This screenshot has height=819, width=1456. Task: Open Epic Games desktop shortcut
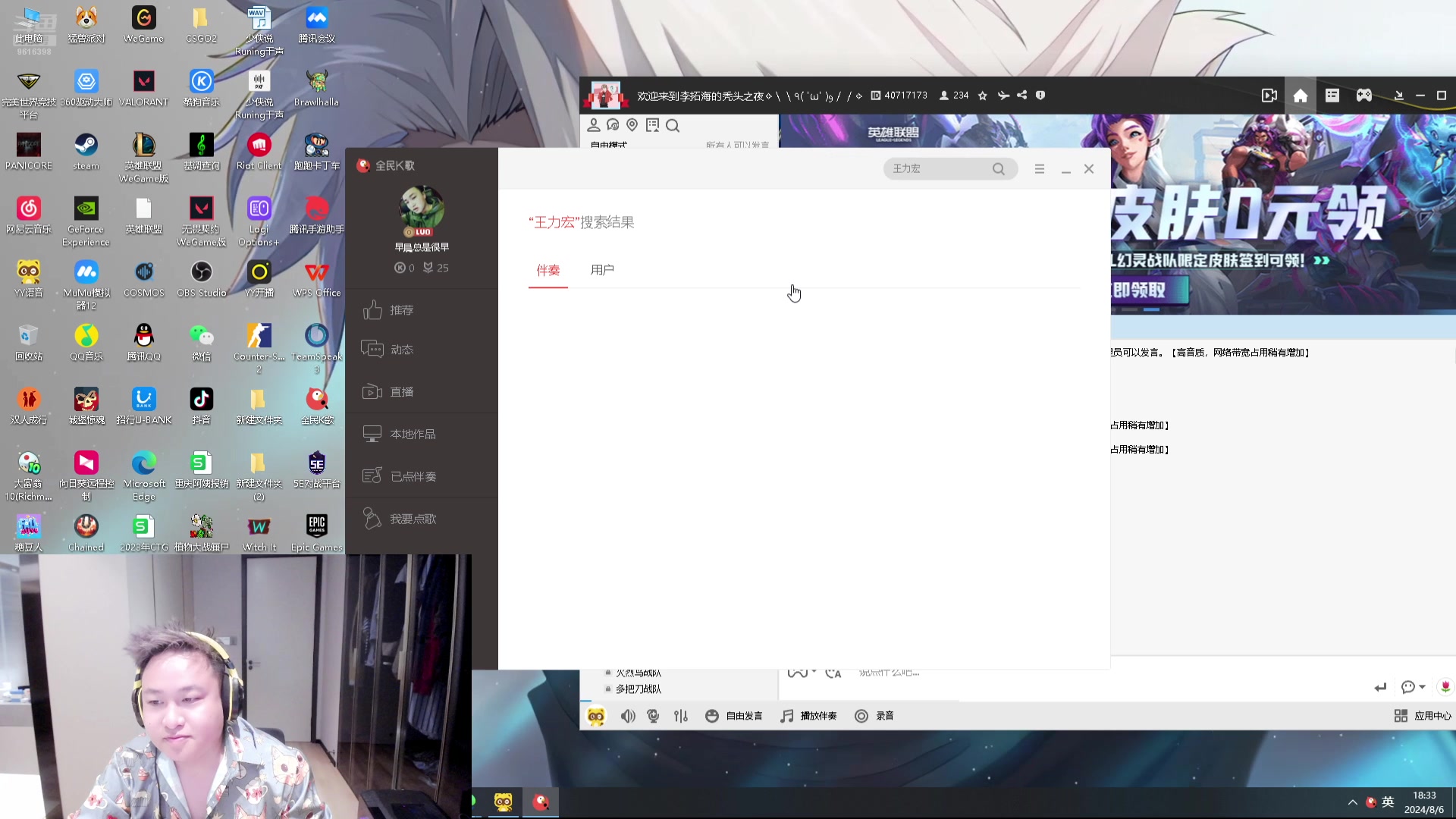(x=317, y=533)
